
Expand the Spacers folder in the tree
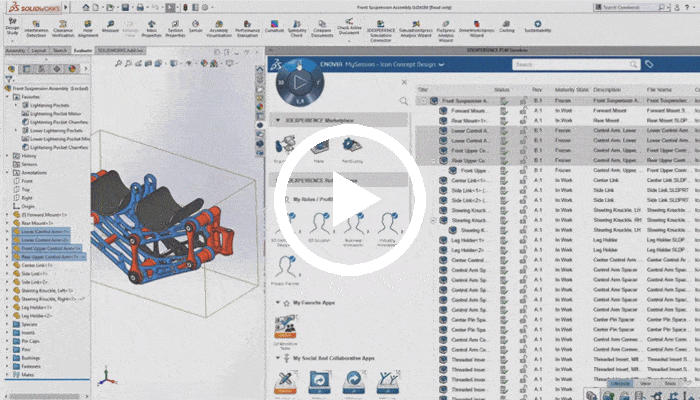[x=7, y=324]
